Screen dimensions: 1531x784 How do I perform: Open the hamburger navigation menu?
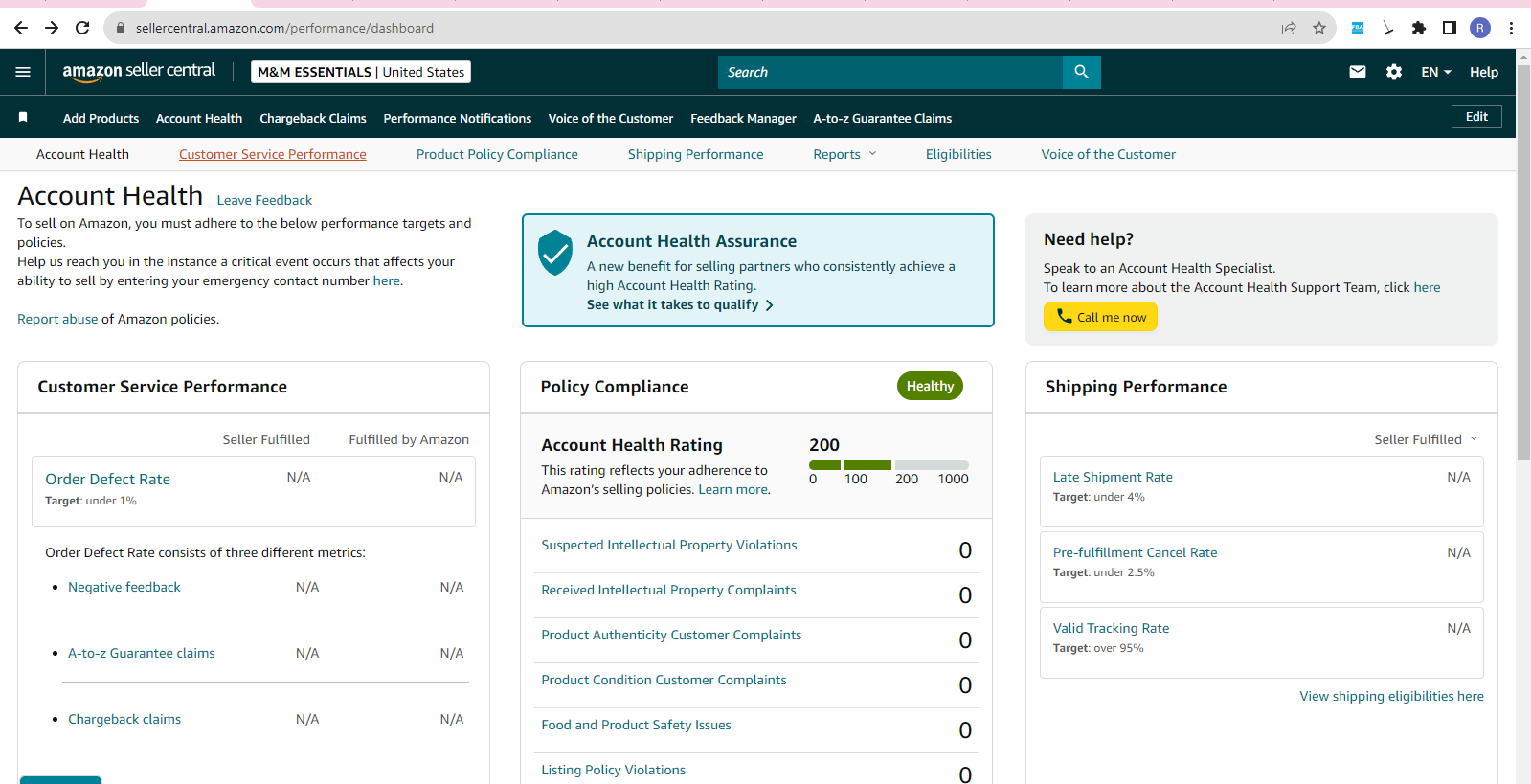pos(23,72)
